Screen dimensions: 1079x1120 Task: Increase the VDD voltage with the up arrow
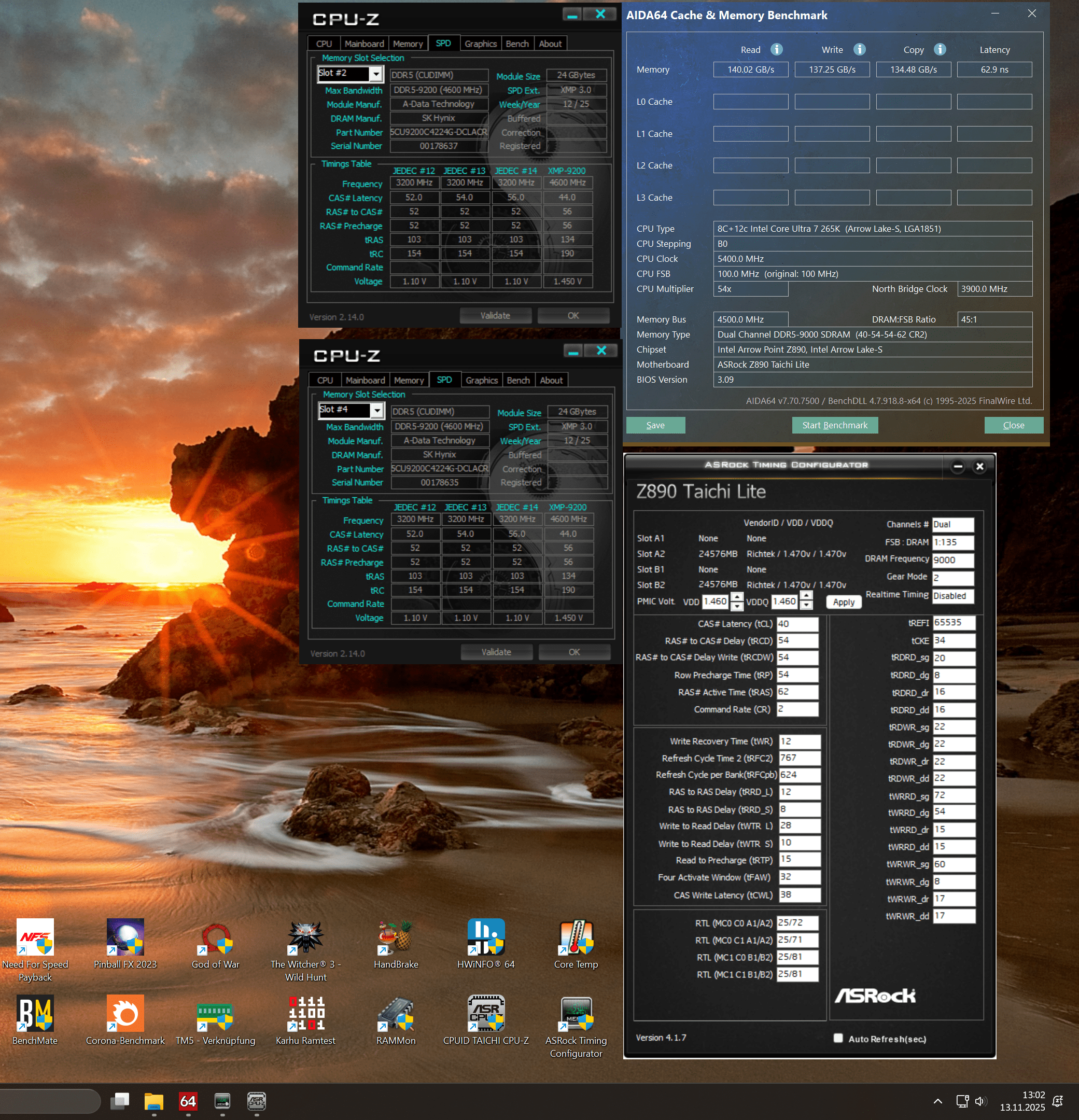[737, 597]
